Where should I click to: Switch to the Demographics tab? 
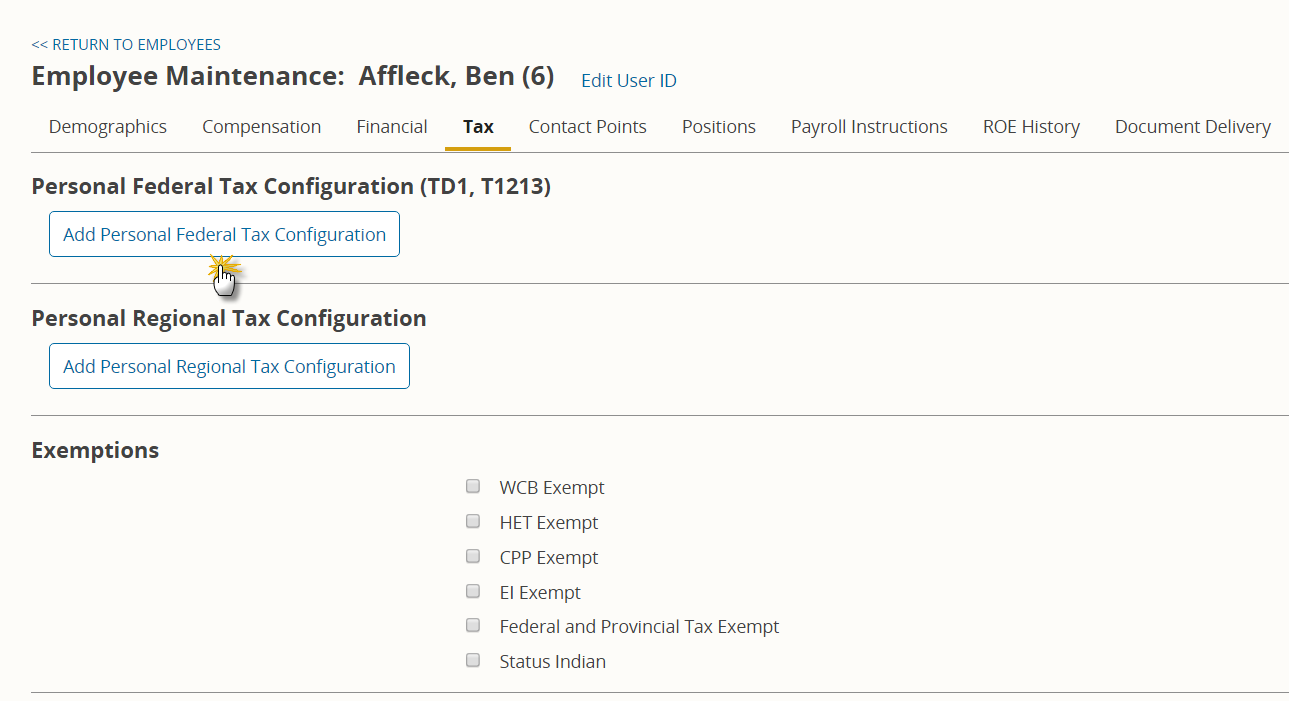(108, 127)
